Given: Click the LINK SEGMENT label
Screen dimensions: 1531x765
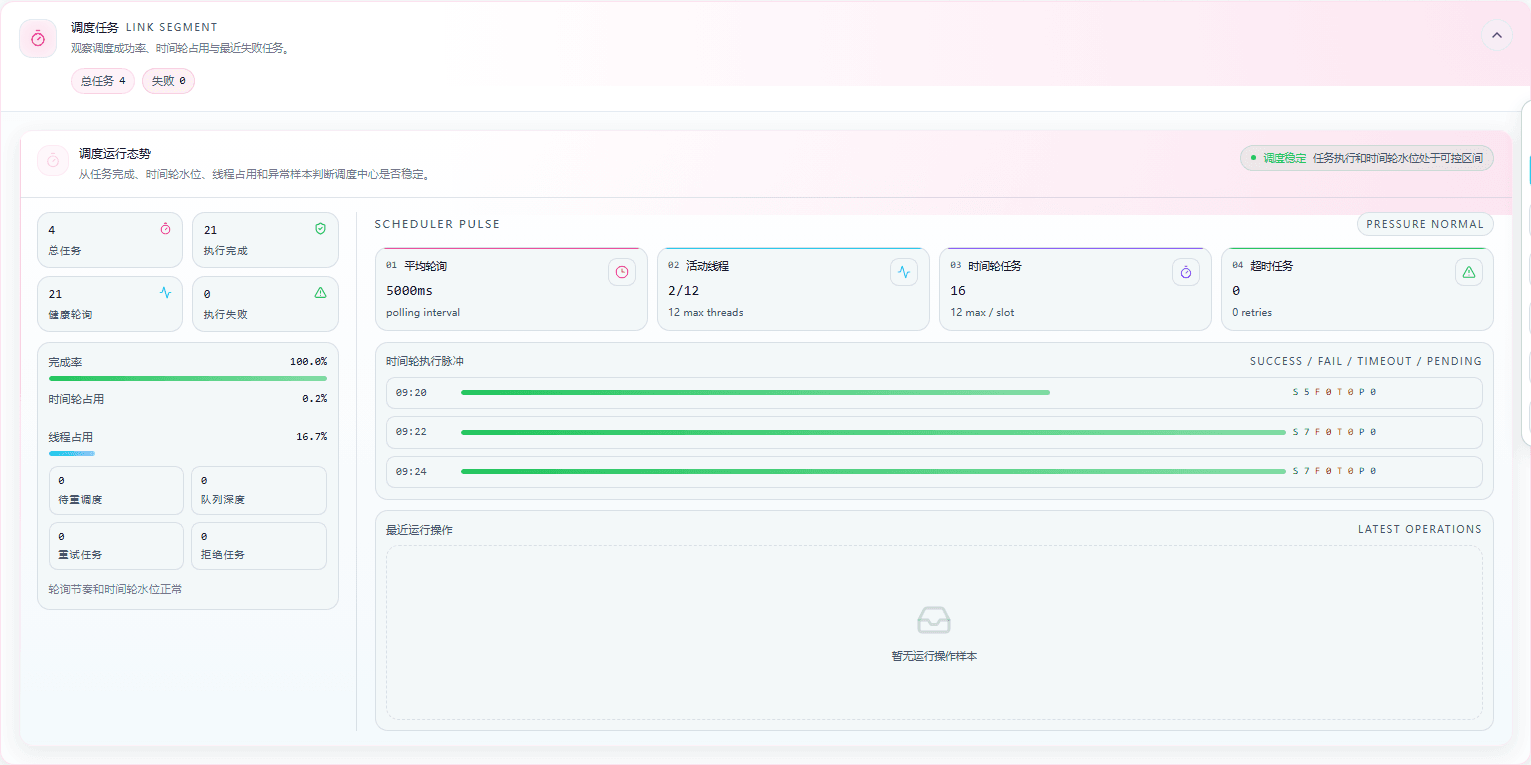Looking at the screenshot, I should coord(172,27).
